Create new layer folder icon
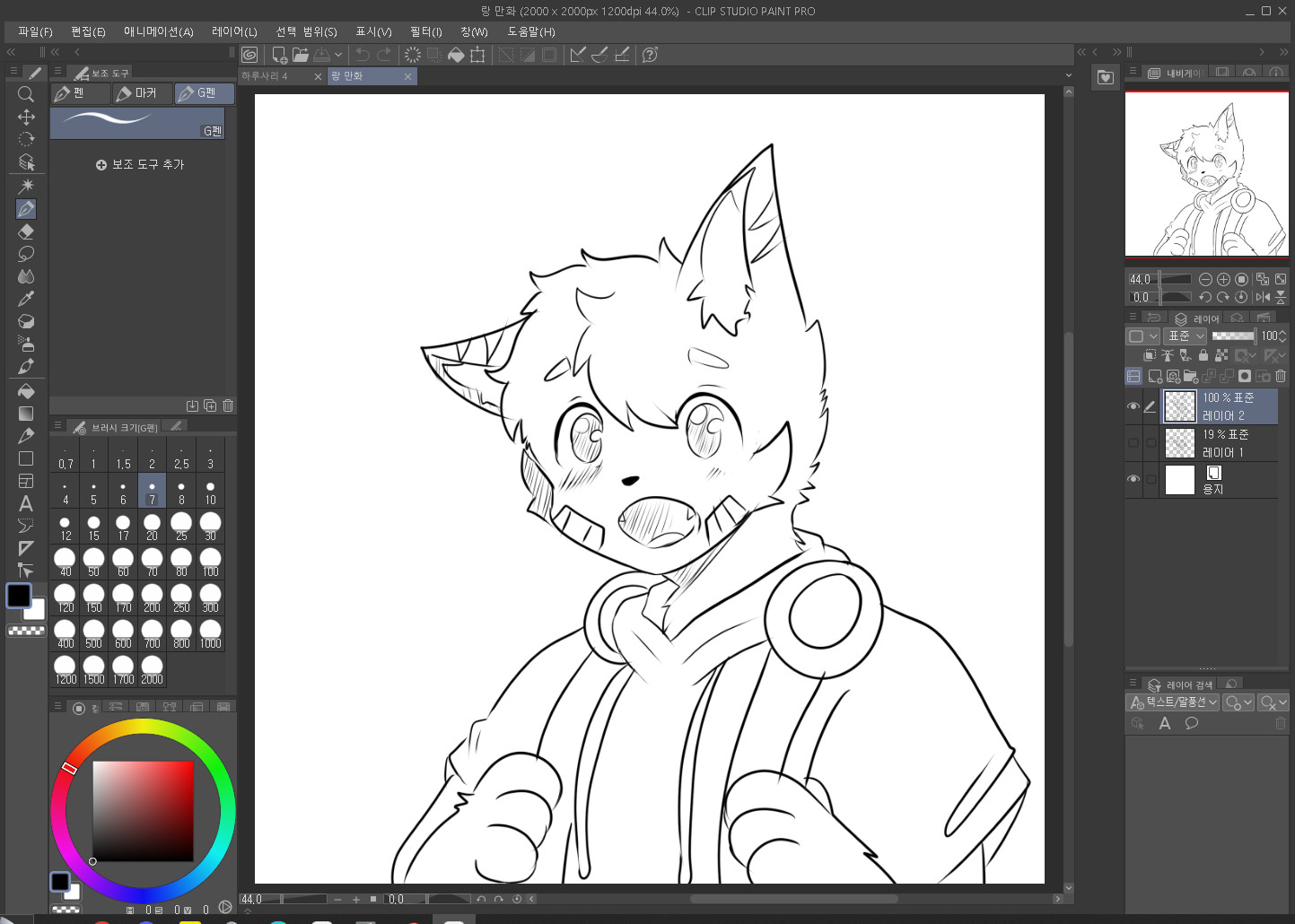 pos(1191,376)
